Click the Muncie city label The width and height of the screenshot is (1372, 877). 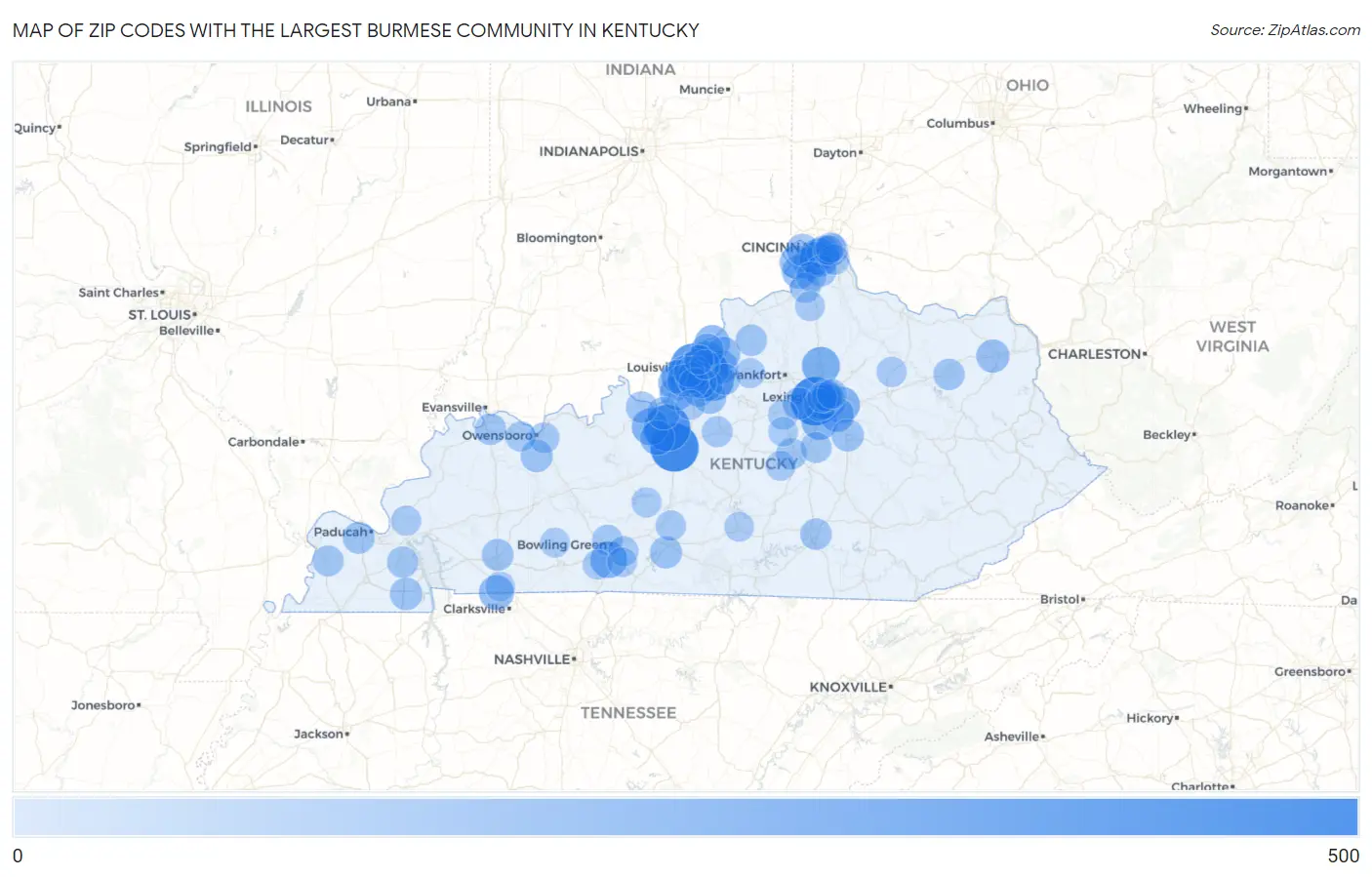(x=702, y=90)
